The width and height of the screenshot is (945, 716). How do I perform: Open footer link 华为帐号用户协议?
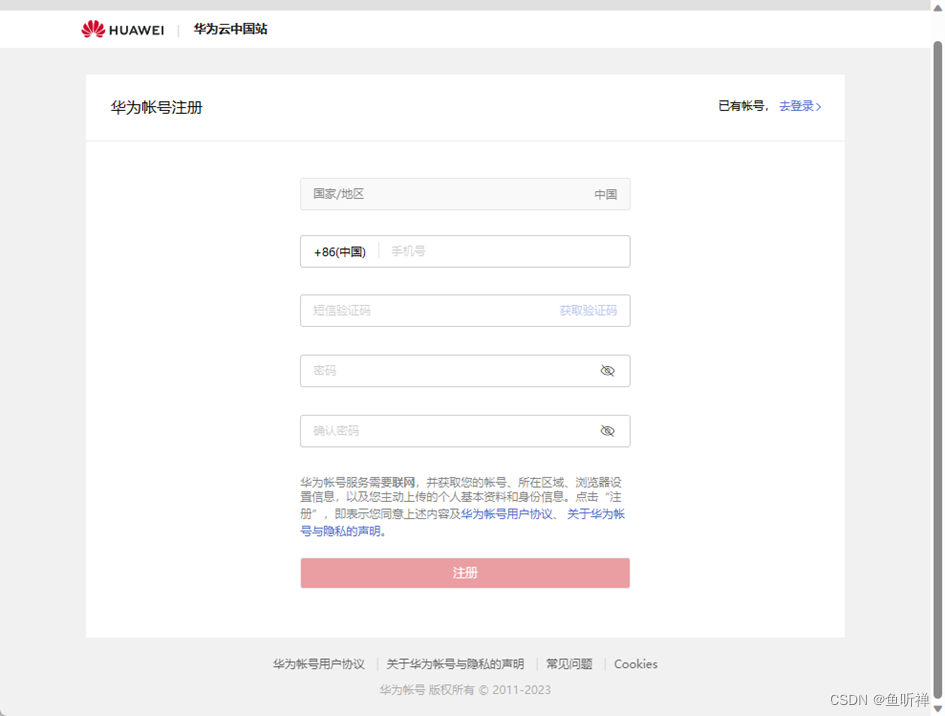tap(319, 664)
